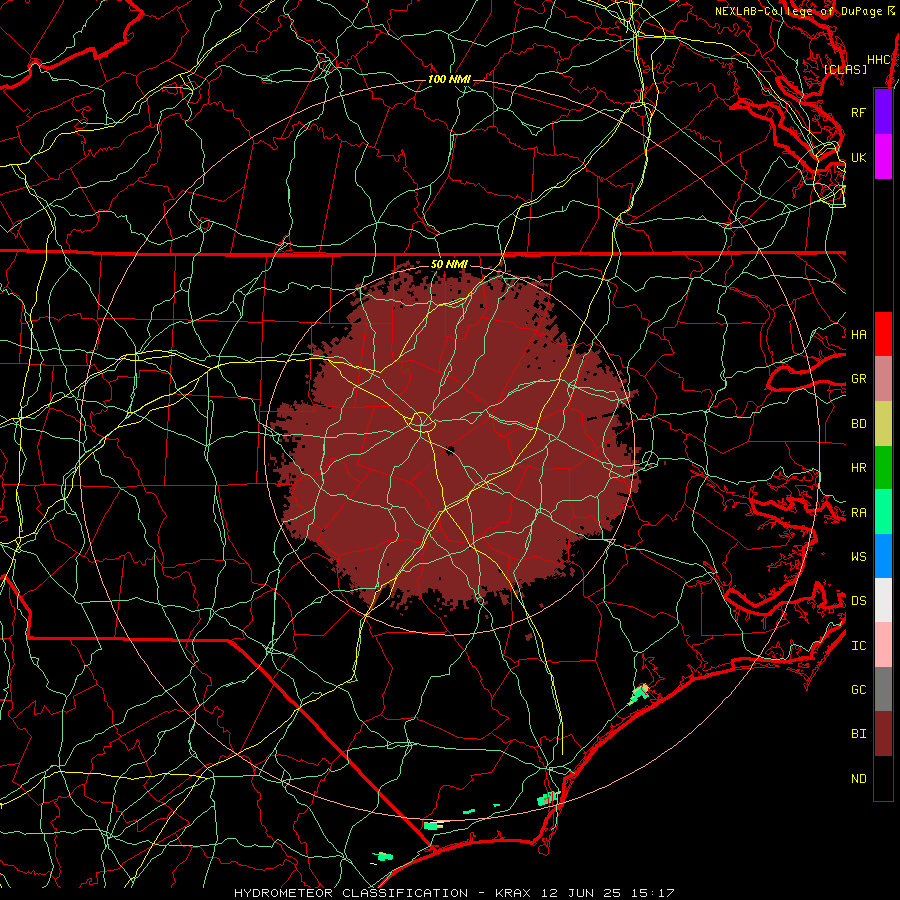Pick the yellow BD legend swatch

[883, 424]
